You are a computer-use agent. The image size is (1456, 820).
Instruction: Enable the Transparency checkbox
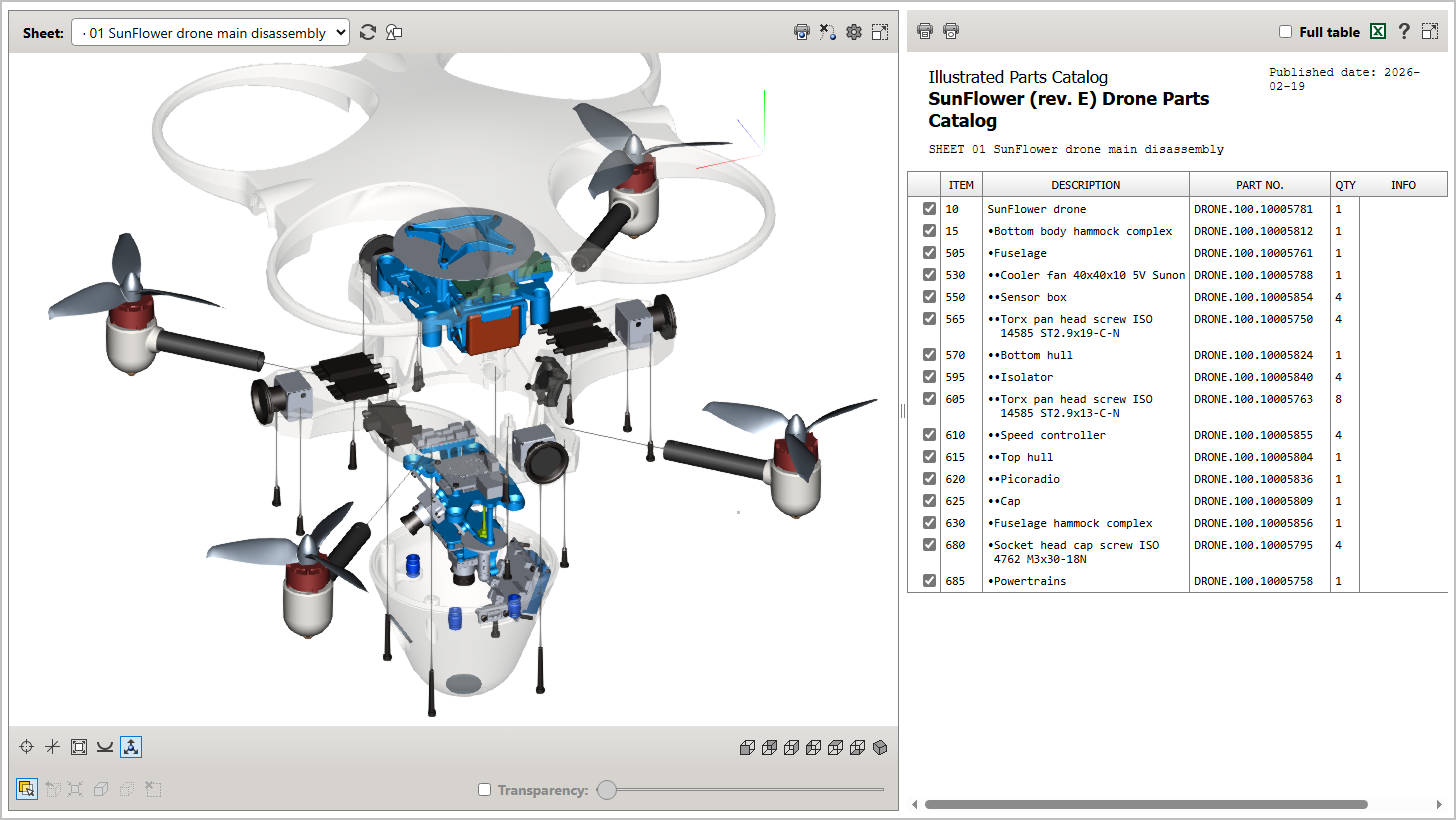485,790
